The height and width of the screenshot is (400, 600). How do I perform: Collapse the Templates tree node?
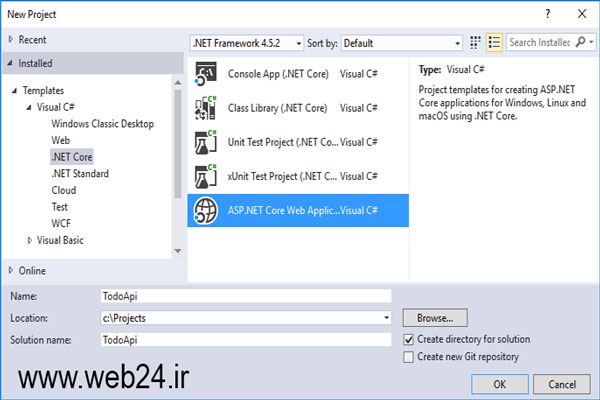tap(15, 91)
